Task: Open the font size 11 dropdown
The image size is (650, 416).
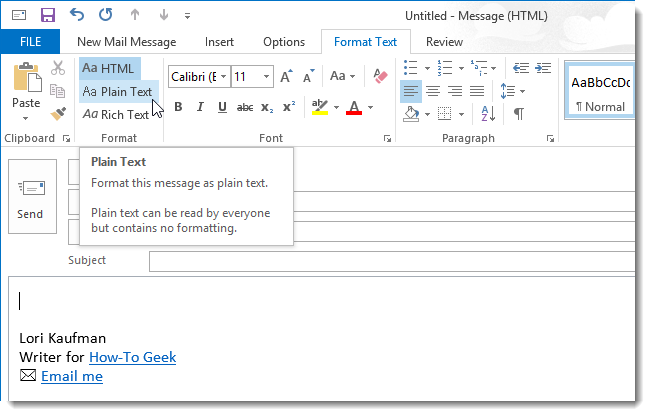Action: point(266,77)
